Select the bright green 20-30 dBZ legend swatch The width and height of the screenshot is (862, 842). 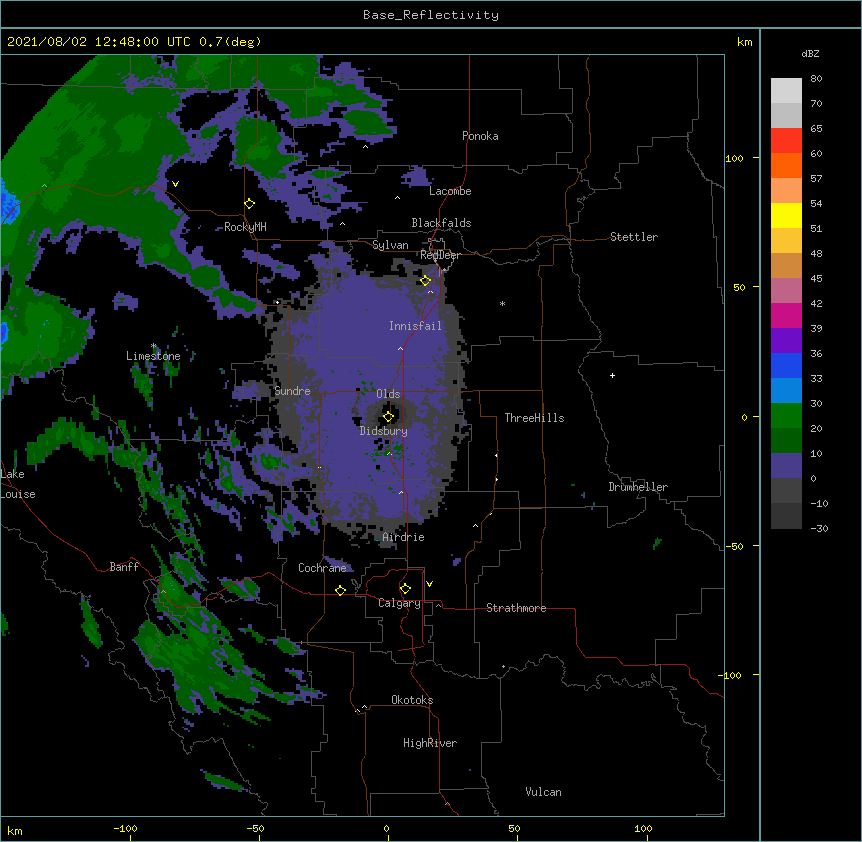point(786,416)
